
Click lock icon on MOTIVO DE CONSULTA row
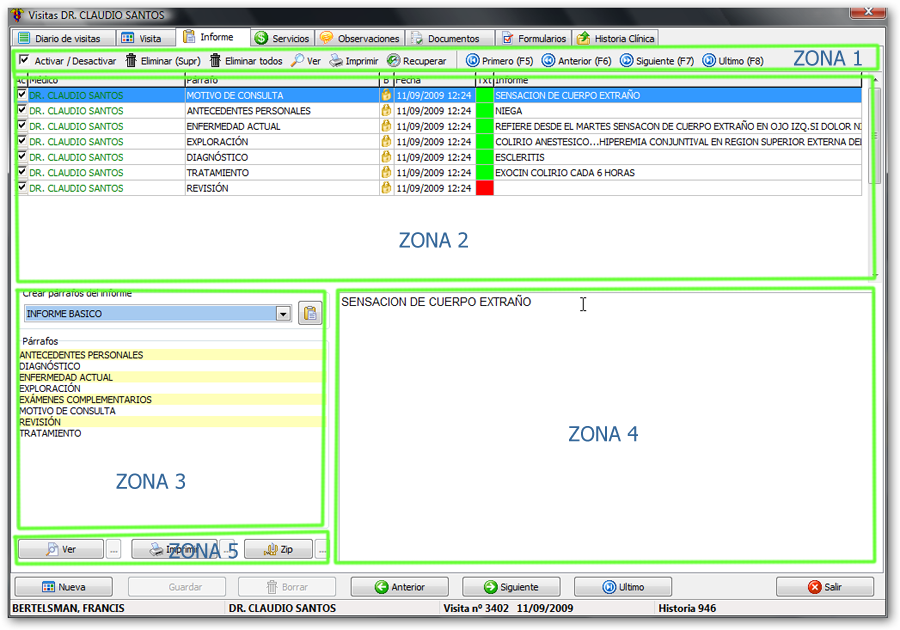(x=386, y=96)
